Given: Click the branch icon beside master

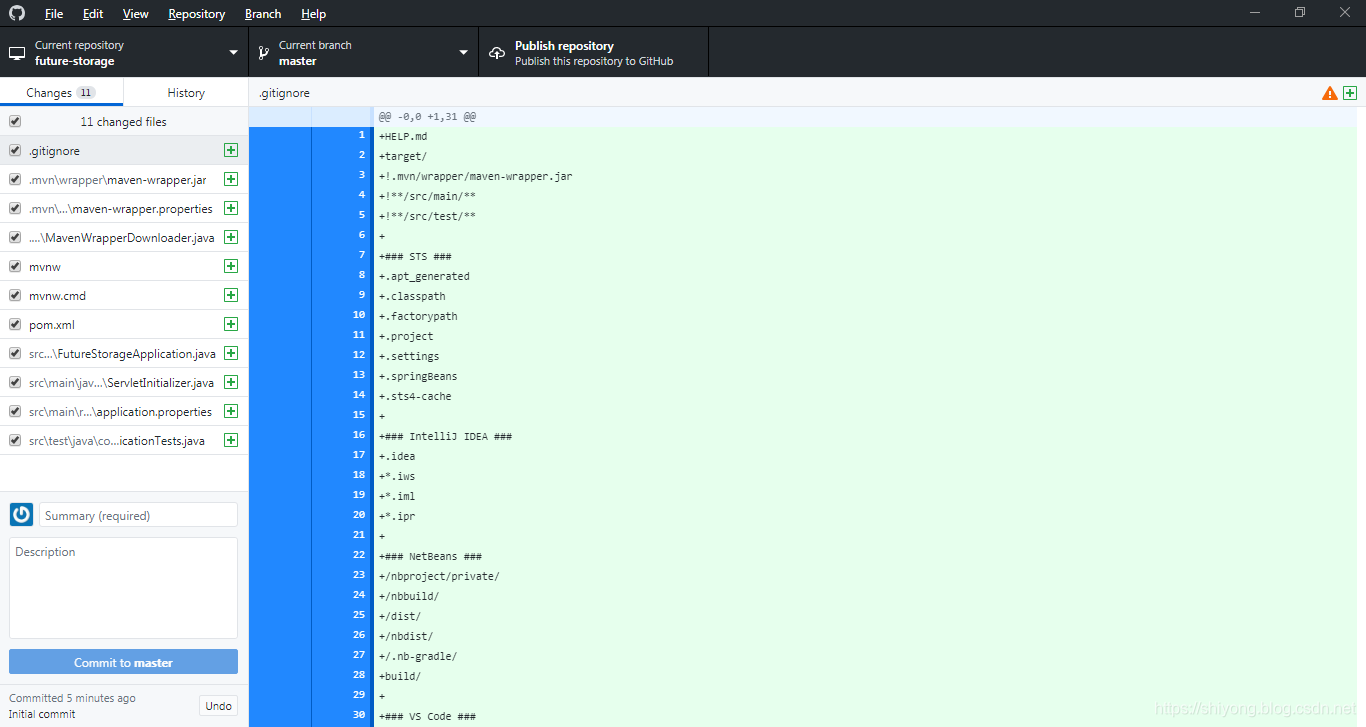Looking at the screenshot, I should click(x=264, y=51).
